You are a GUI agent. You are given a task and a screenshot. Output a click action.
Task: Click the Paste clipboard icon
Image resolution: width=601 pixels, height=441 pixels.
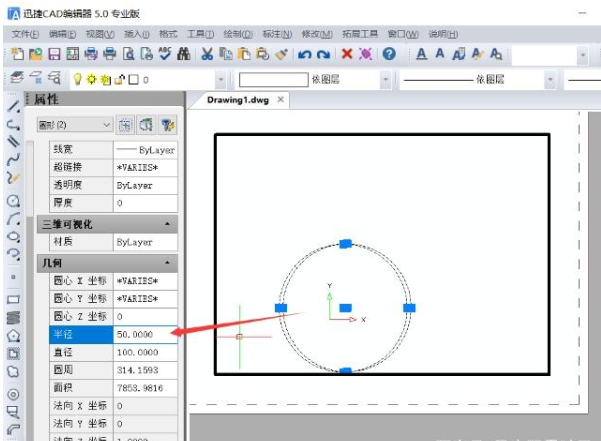click(244, 54)
